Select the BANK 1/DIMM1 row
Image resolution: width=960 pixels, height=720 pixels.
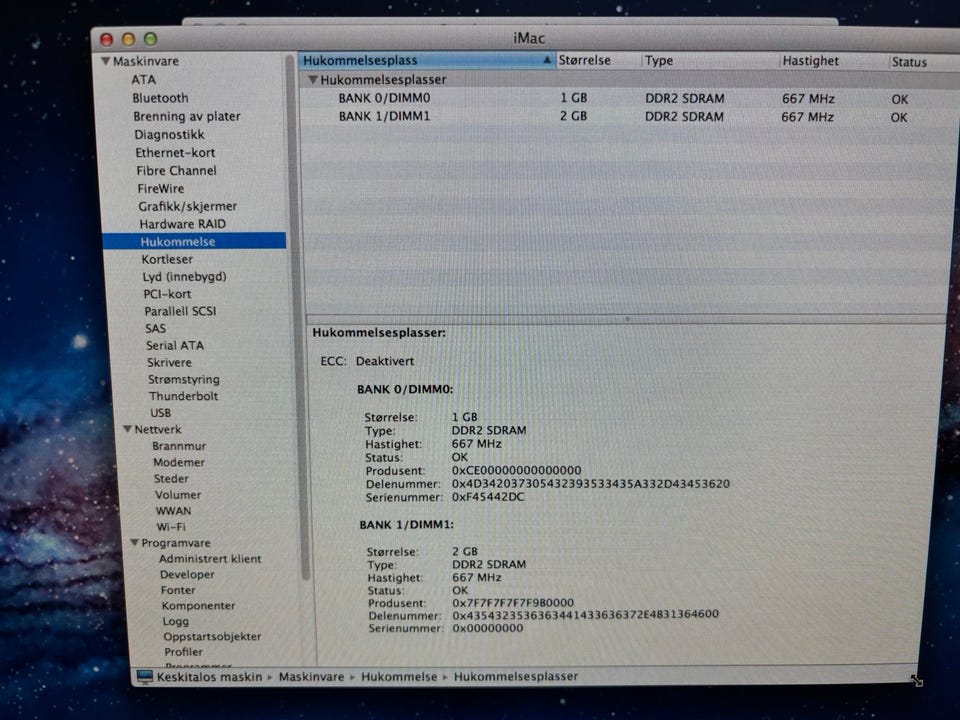(384, 117)
